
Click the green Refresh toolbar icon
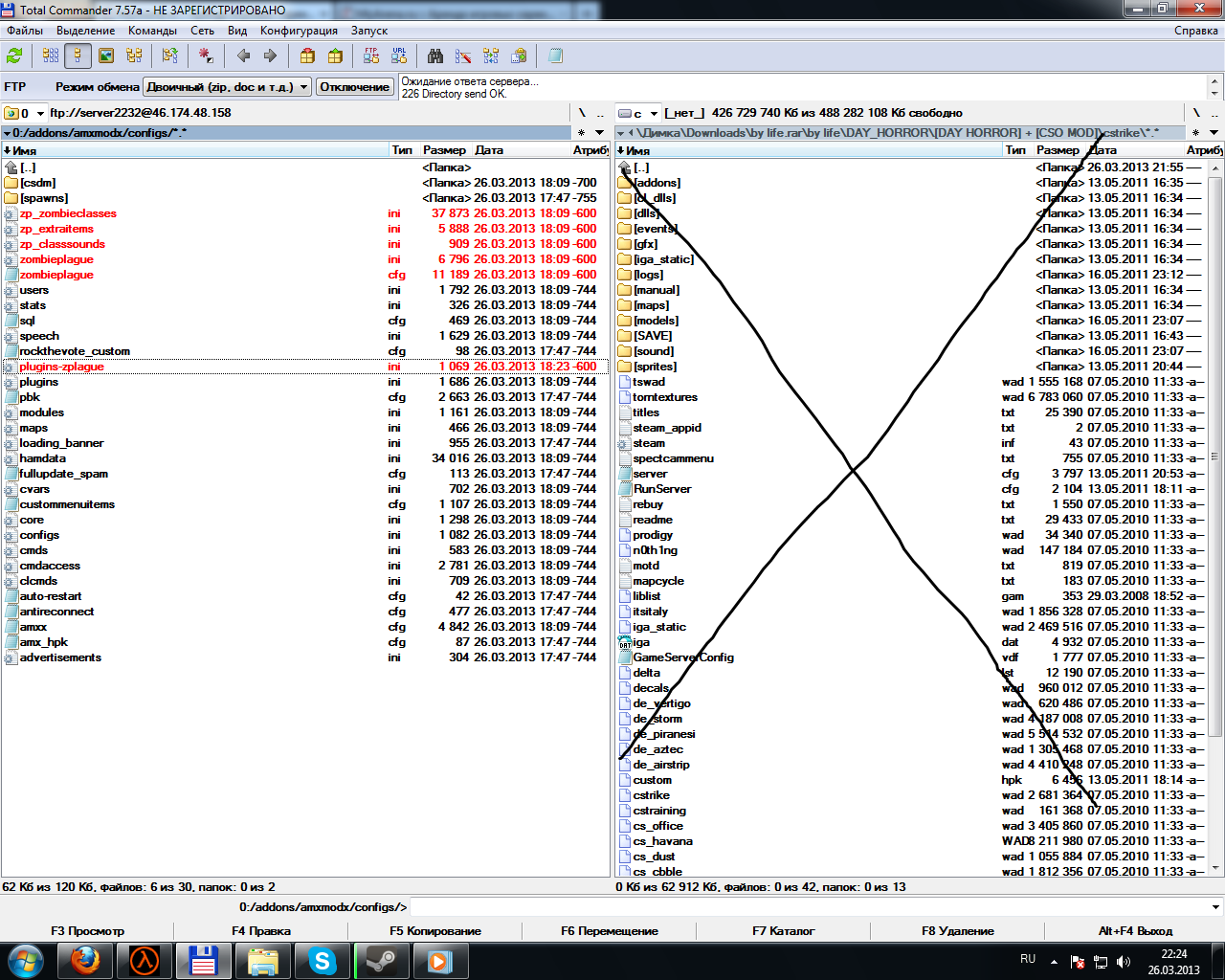pos(14,56)
